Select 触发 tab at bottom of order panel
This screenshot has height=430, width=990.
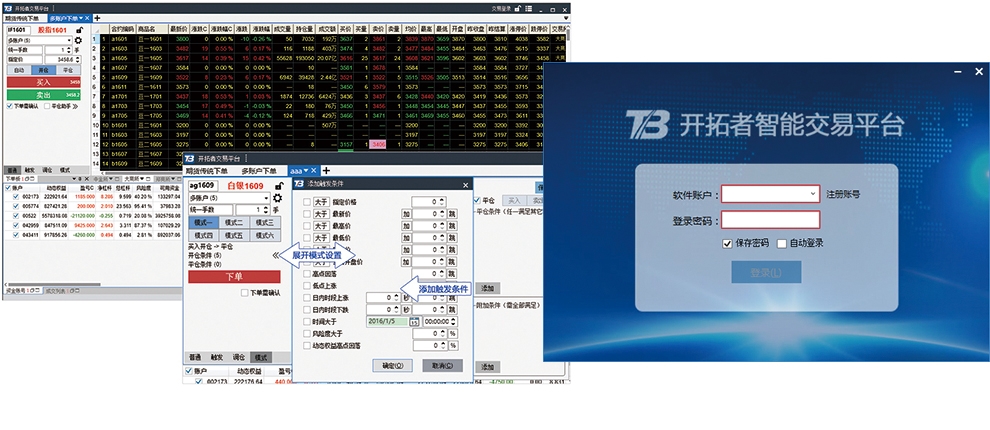tap(29, 169)
